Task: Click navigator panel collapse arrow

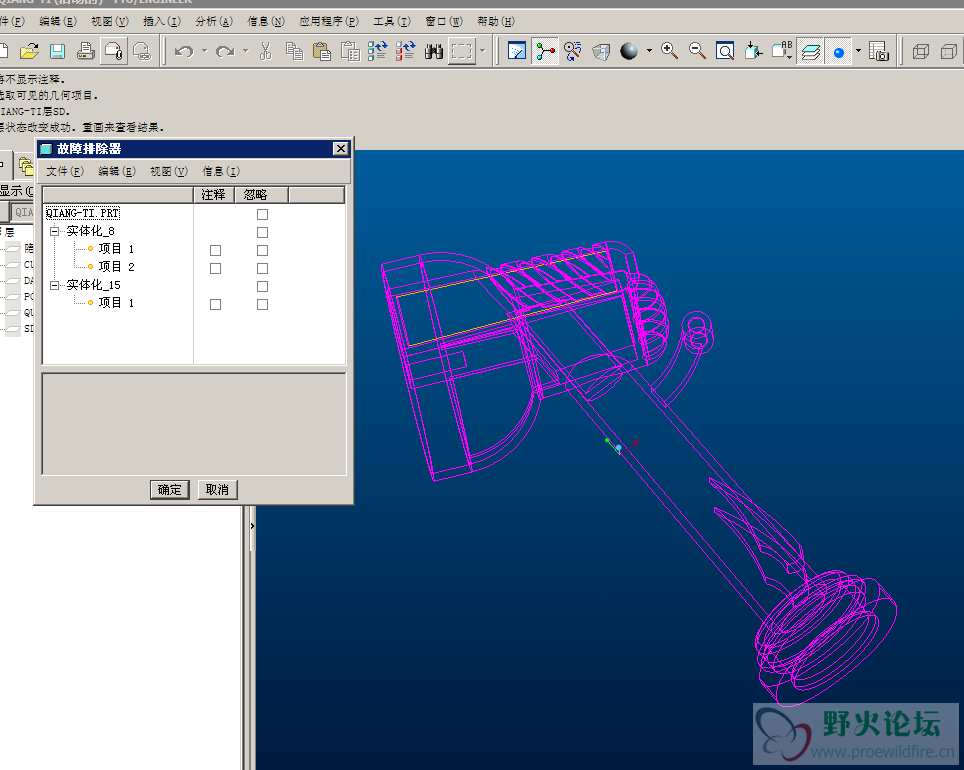Action: click(252, 526)
